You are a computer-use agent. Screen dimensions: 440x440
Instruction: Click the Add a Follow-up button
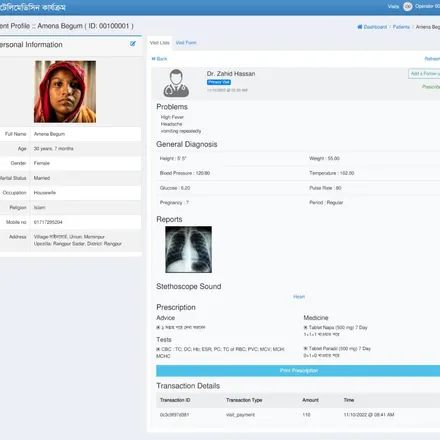point(424,74)
